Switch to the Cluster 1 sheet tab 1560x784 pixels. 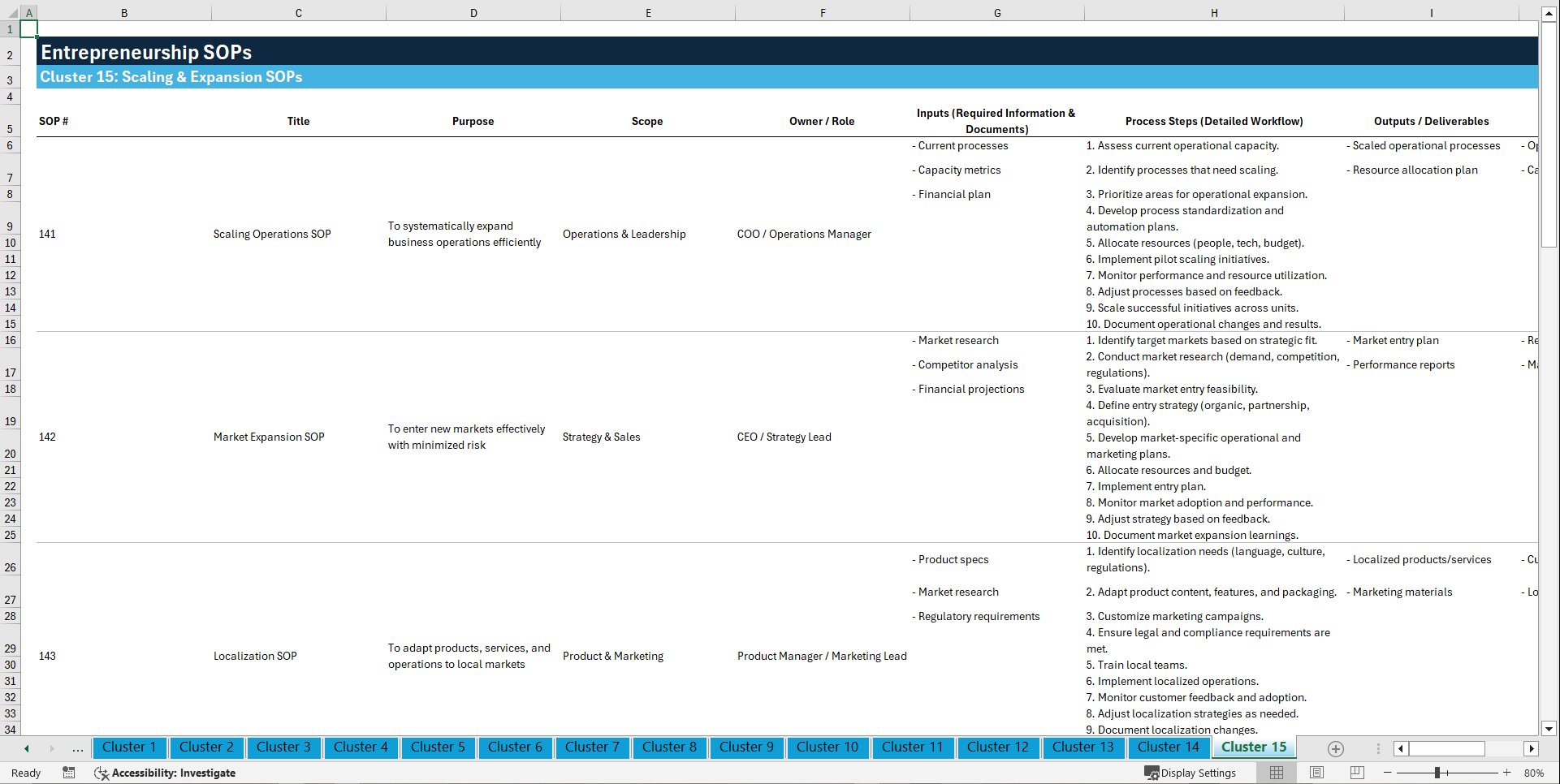[x=129, y=747]
